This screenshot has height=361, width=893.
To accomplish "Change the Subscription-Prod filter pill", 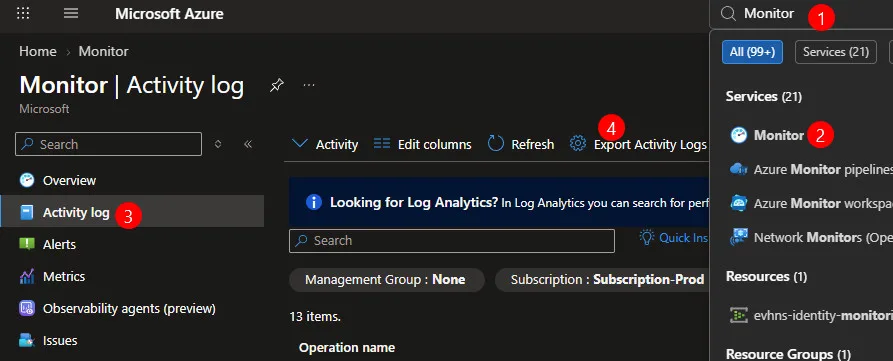I will click(603, 280).
